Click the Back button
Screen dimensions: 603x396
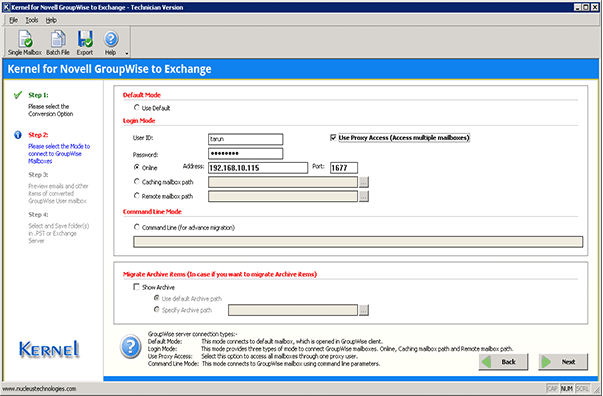[503, 362]
